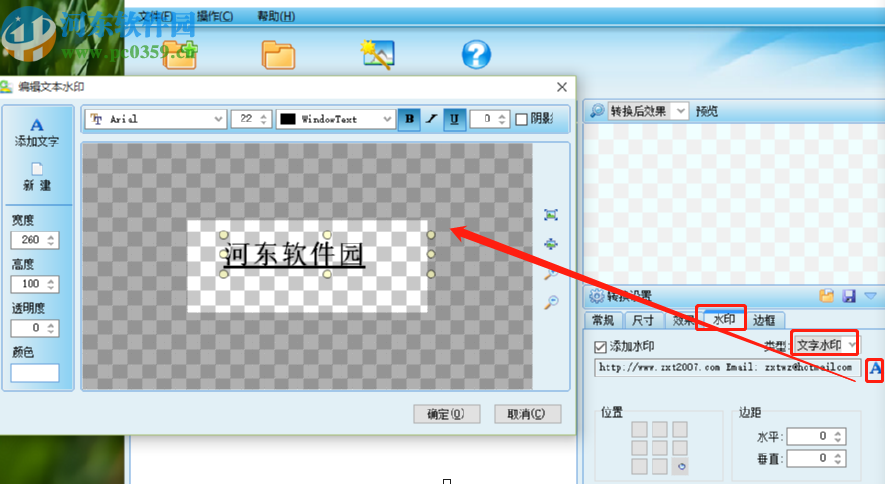Click the 透明度 transparency 0 stepper
Image resolution: width=885 pixels, height=484 pixels.
coord(34,328)
